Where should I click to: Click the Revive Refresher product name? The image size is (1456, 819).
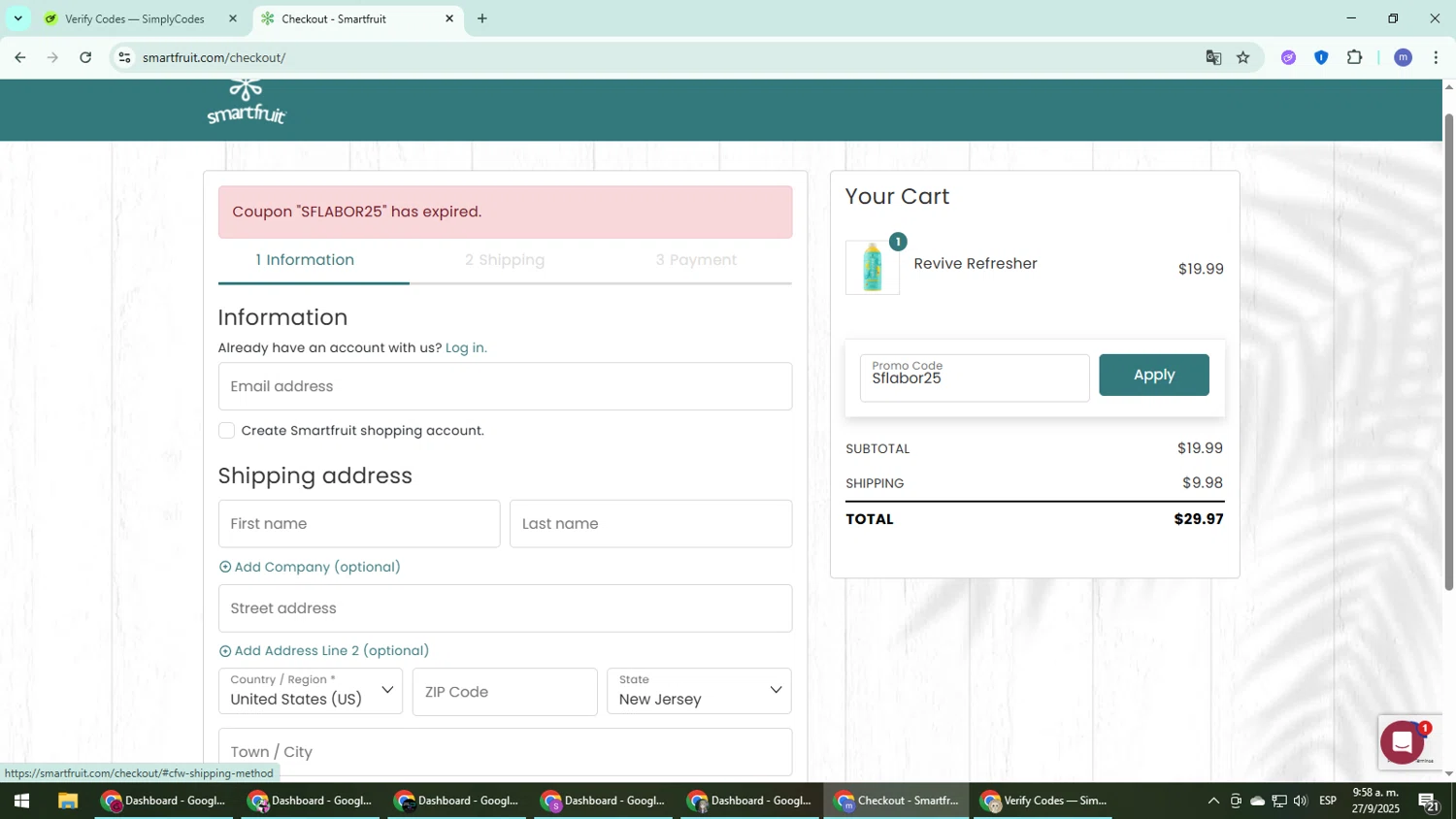click(x=976, y=264)
